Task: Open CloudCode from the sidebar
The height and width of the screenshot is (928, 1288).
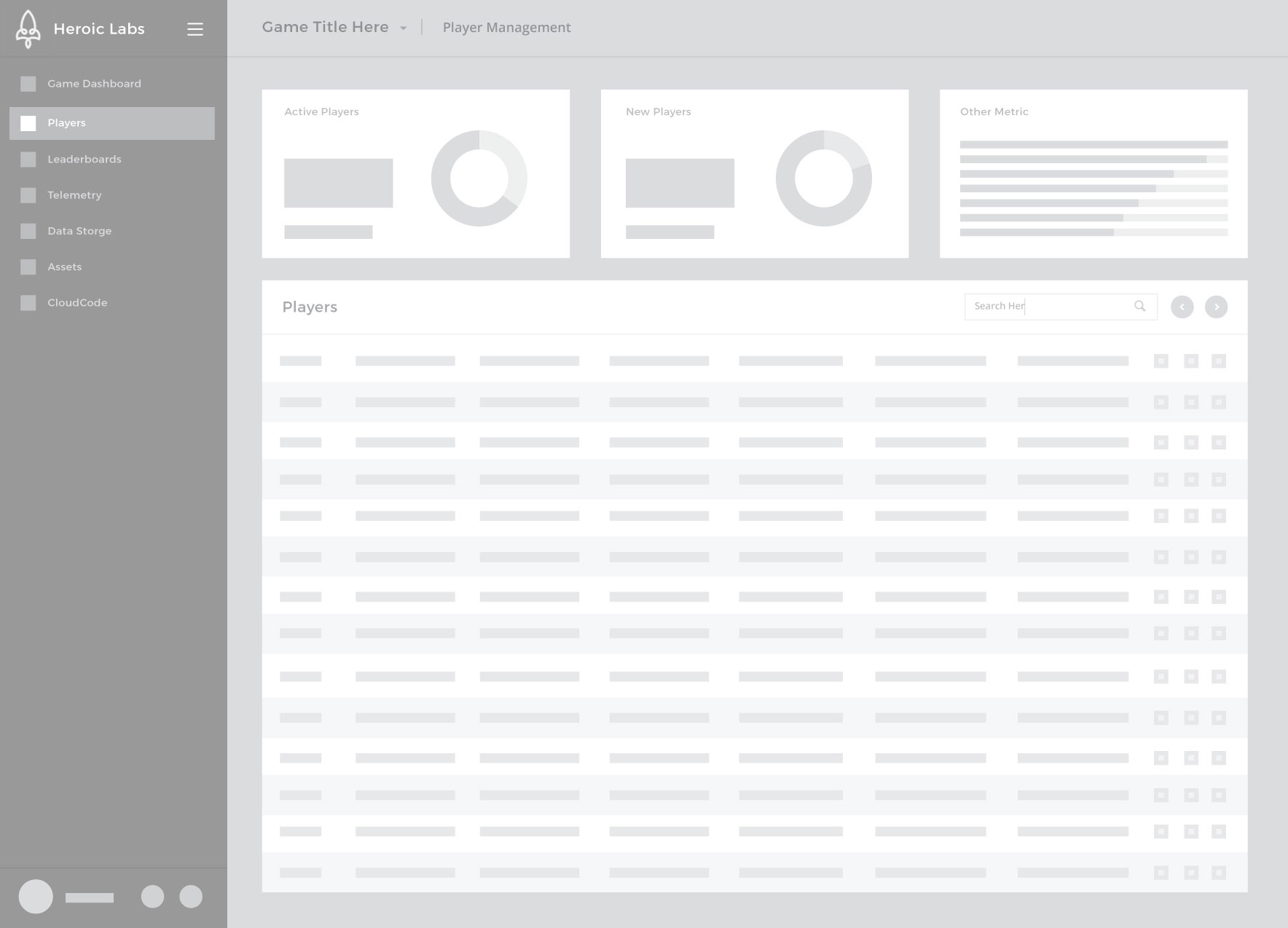Action: pyautogui.click(x=77, y=303)
